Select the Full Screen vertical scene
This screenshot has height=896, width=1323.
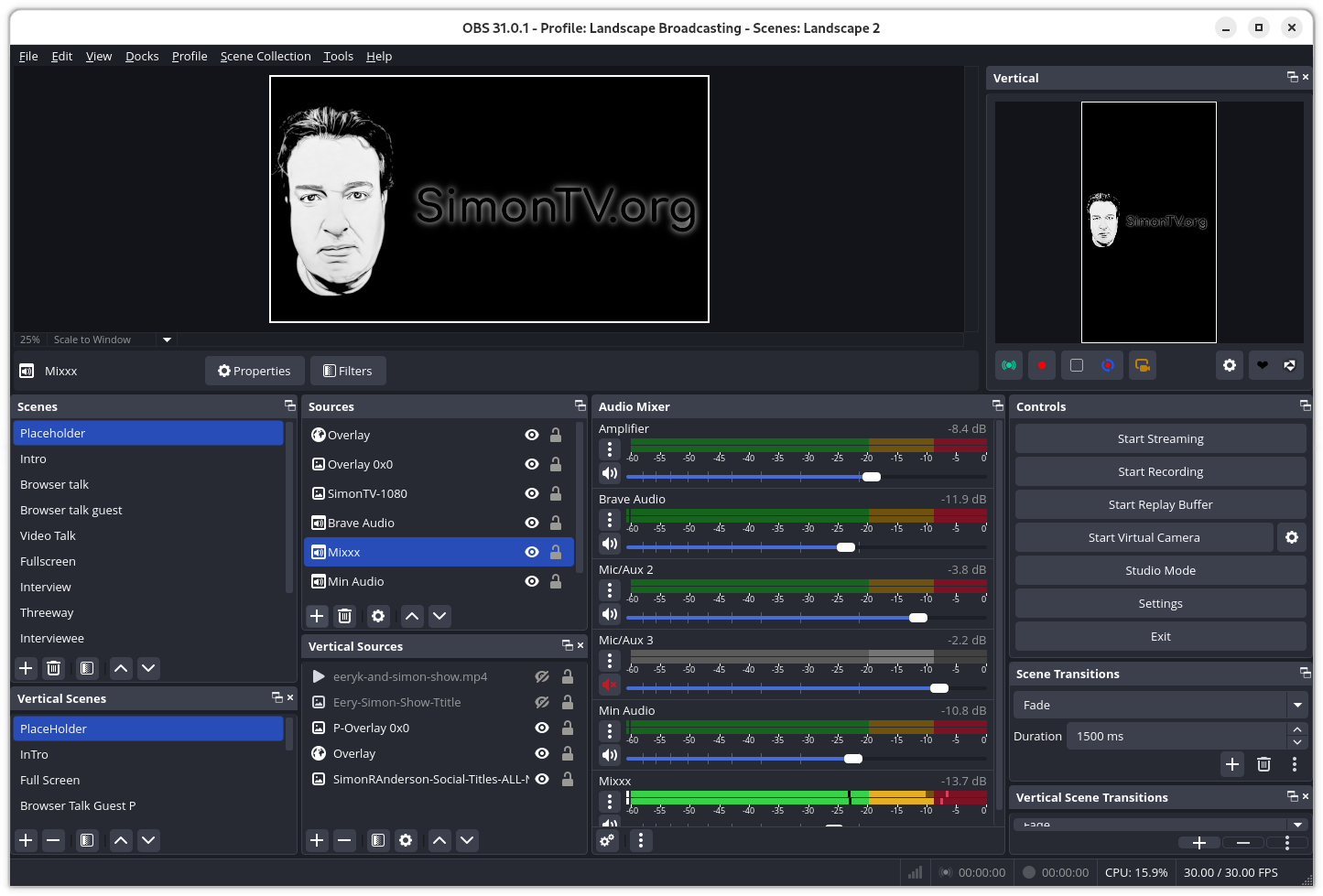pos(148,780)
